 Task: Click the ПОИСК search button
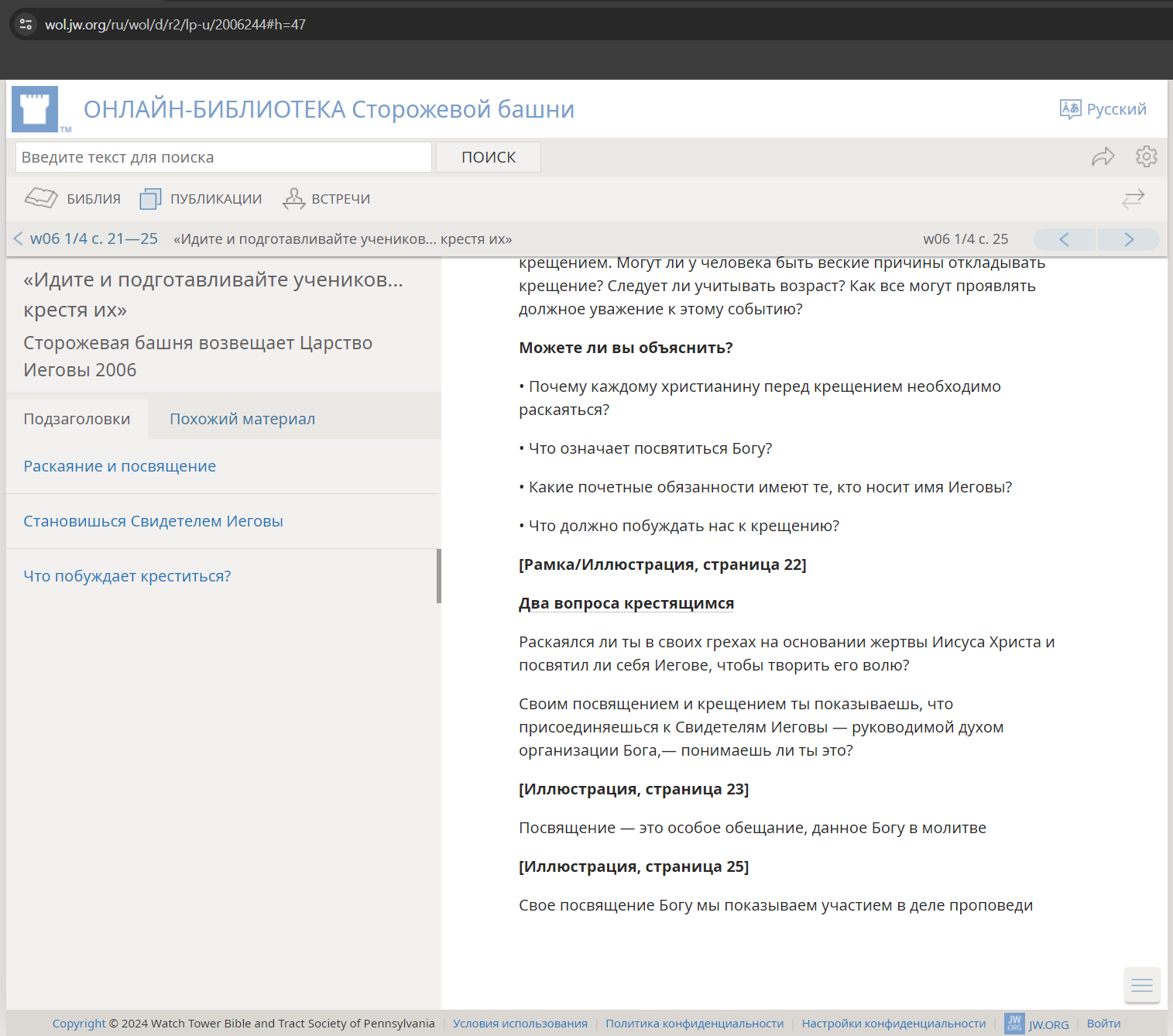tap(489, 157)
